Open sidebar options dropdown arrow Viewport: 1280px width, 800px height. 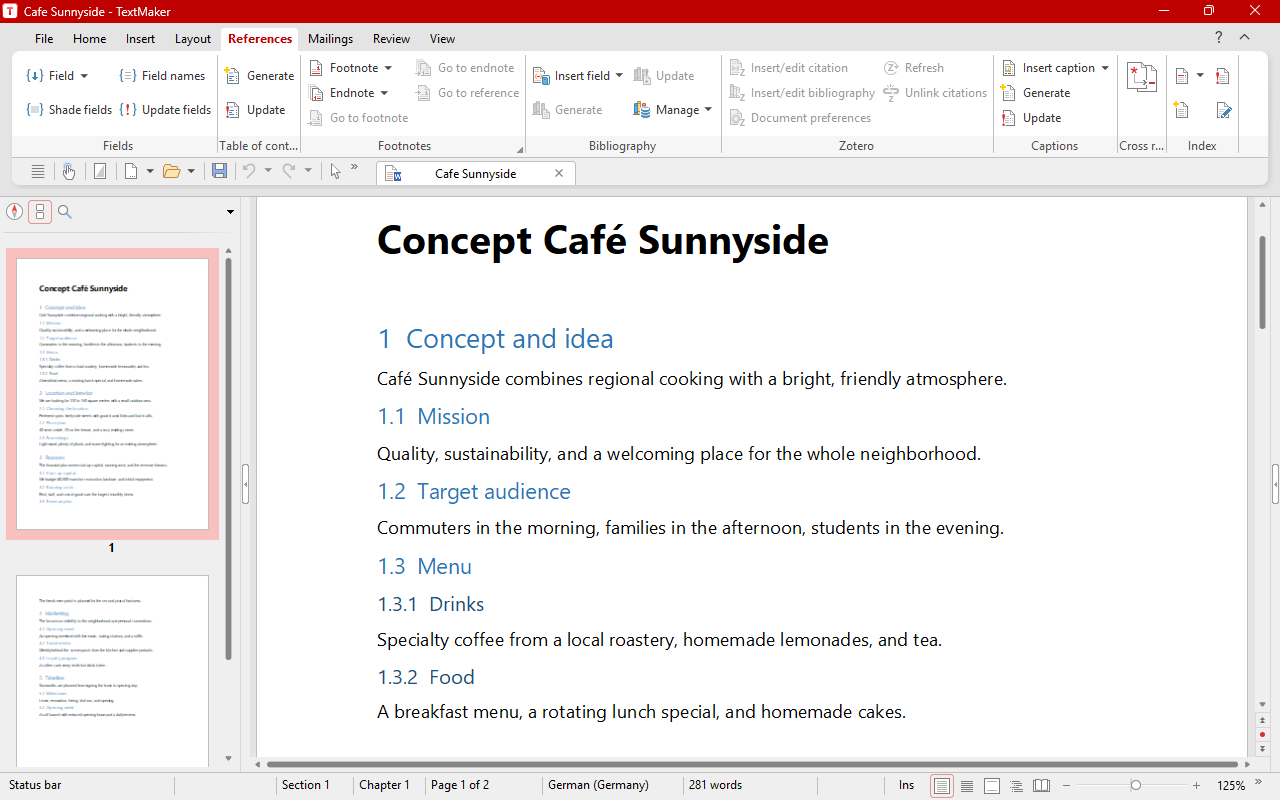[230, 212]
